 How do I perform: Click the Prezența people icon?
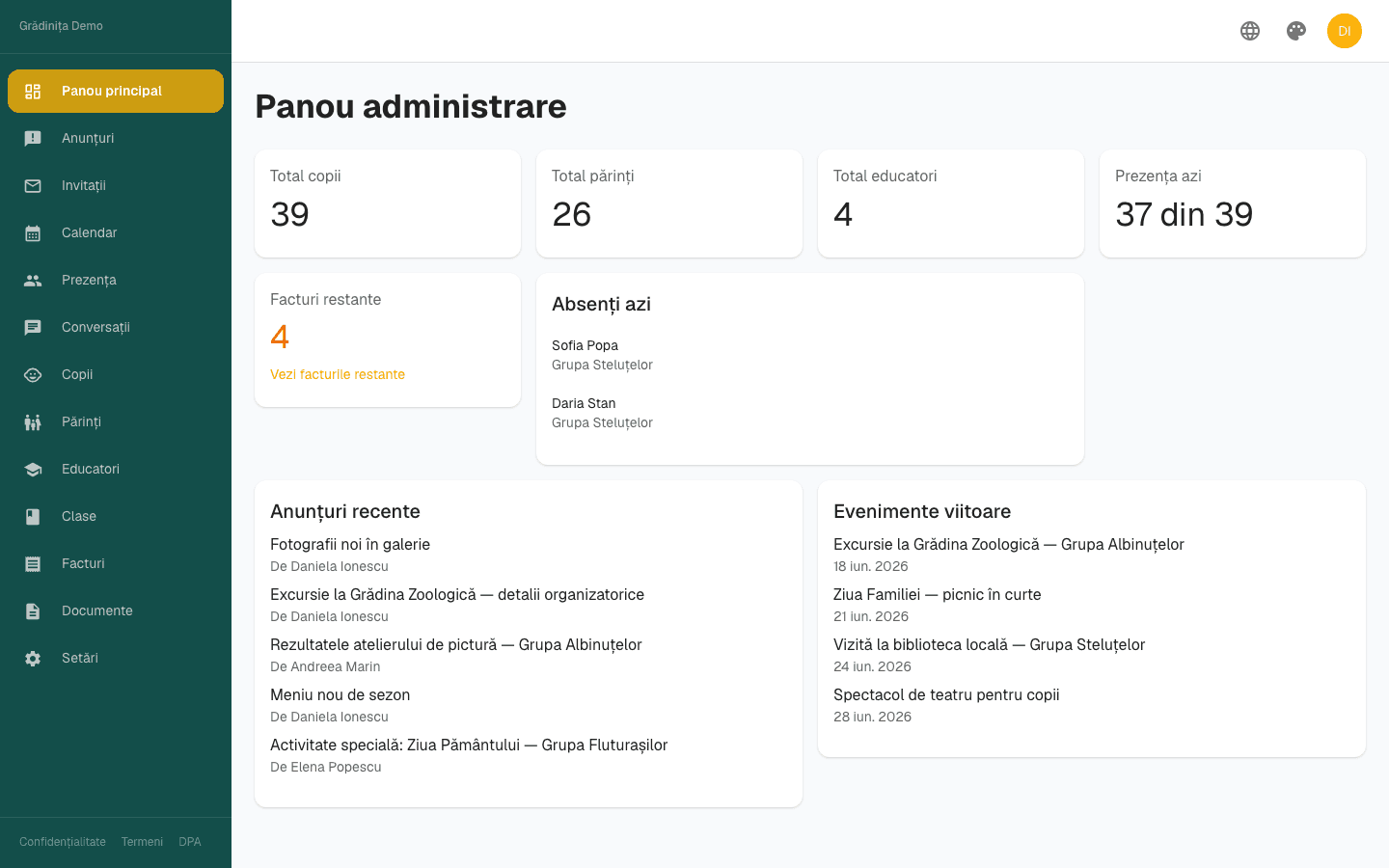33,280
